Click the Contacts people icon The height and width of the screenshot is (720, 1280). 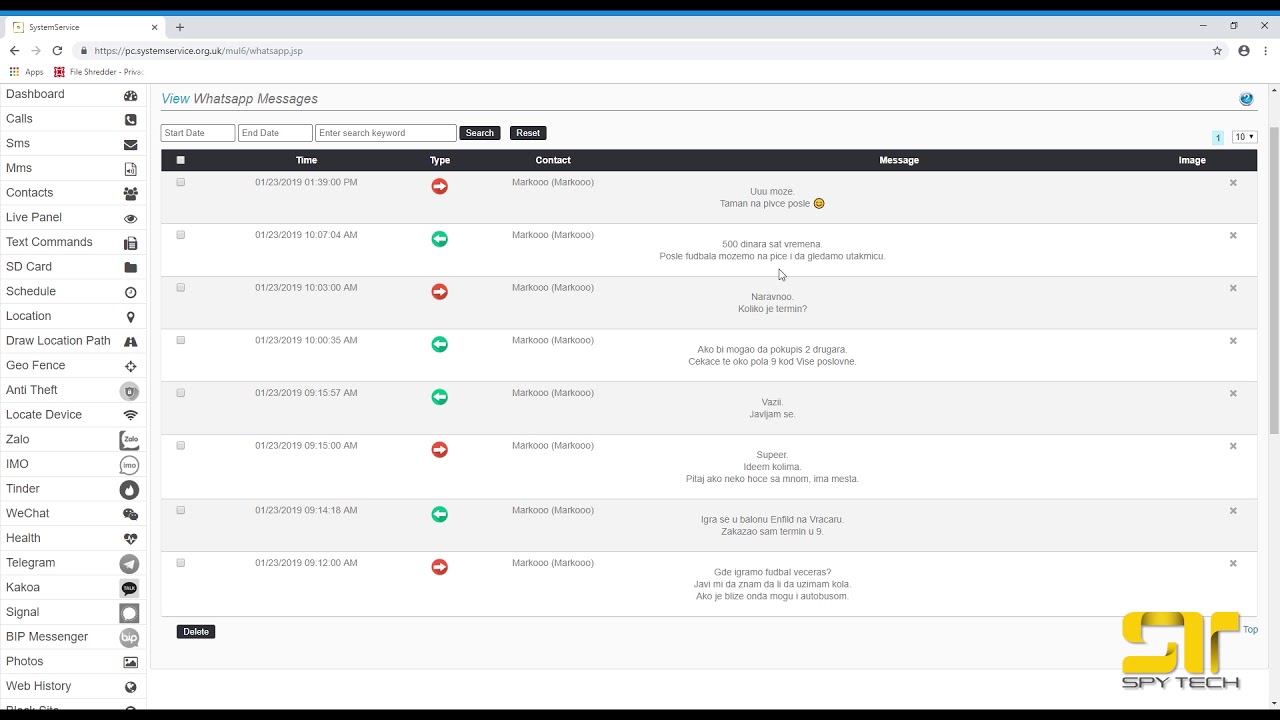[130, 194]
